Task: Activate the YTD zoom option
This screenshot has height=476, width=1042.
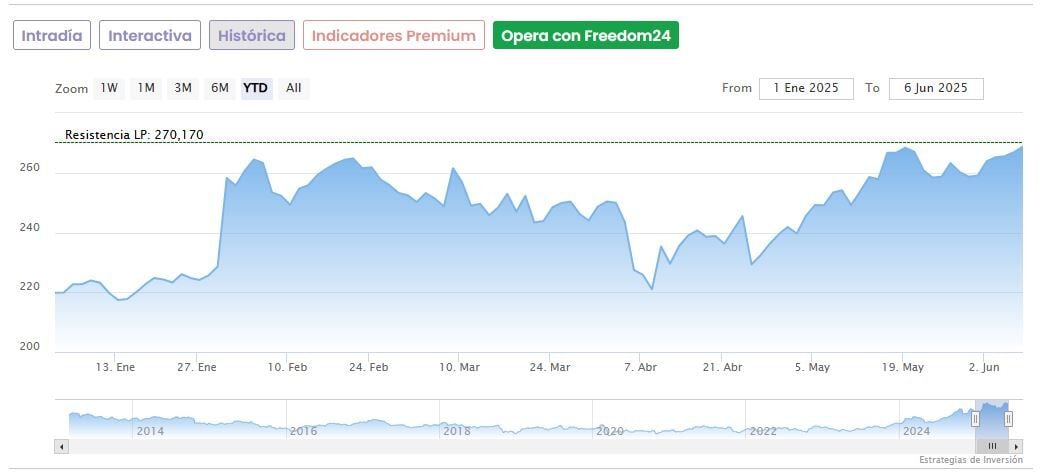Action: coord(256,88)
